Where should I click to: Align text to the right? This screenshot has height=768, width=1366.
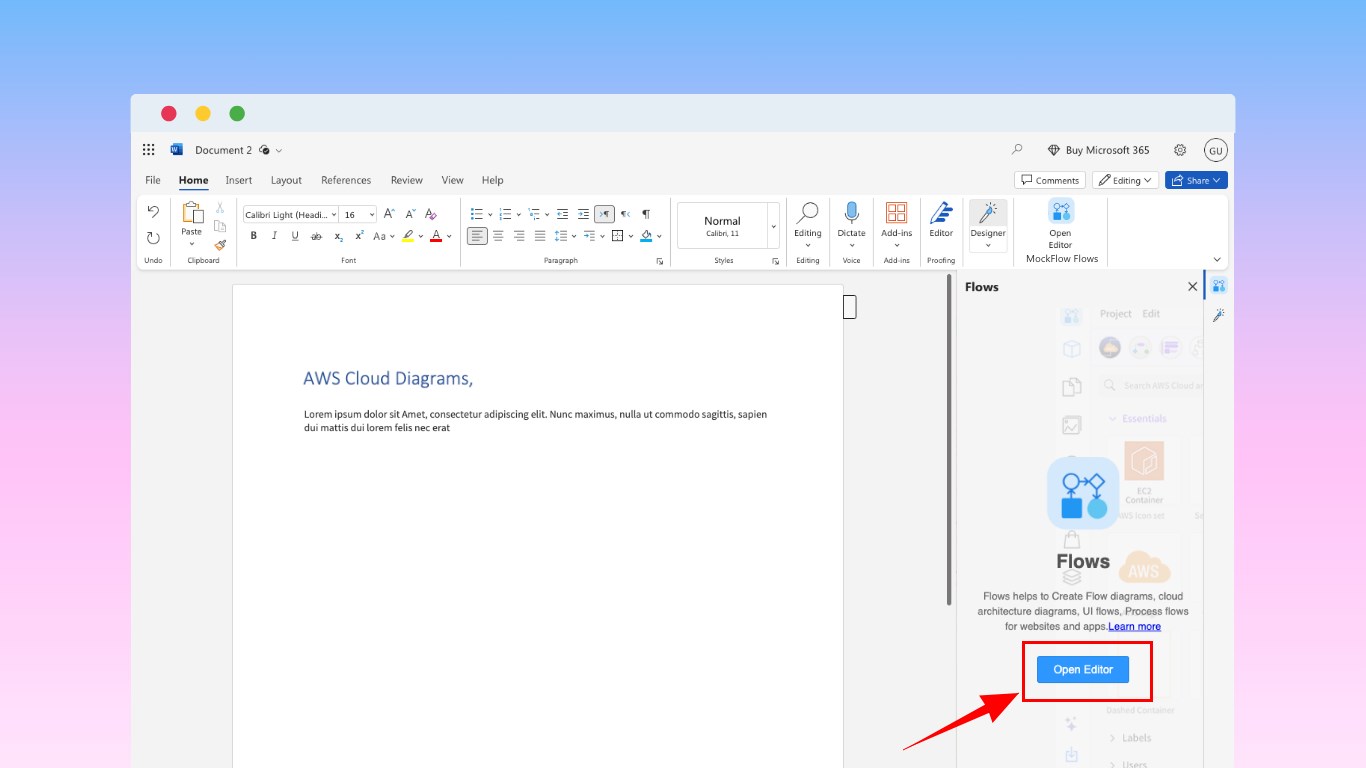[519, 236]
